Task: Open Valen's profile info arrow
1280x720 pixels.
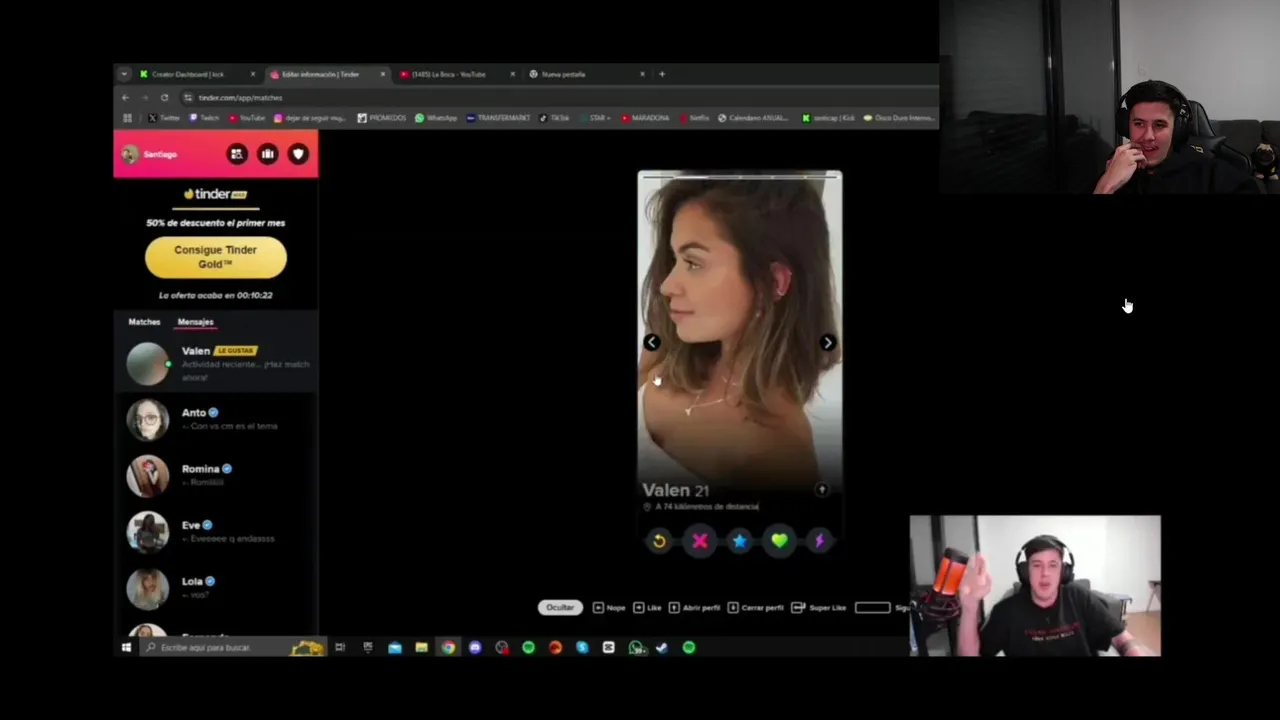Action: pyautogui.click(x=822, y=490)
